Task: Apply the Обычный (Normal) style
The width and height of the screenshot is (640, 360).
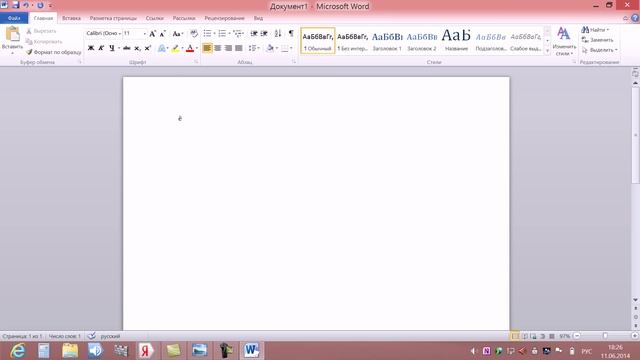Action: 318,40
